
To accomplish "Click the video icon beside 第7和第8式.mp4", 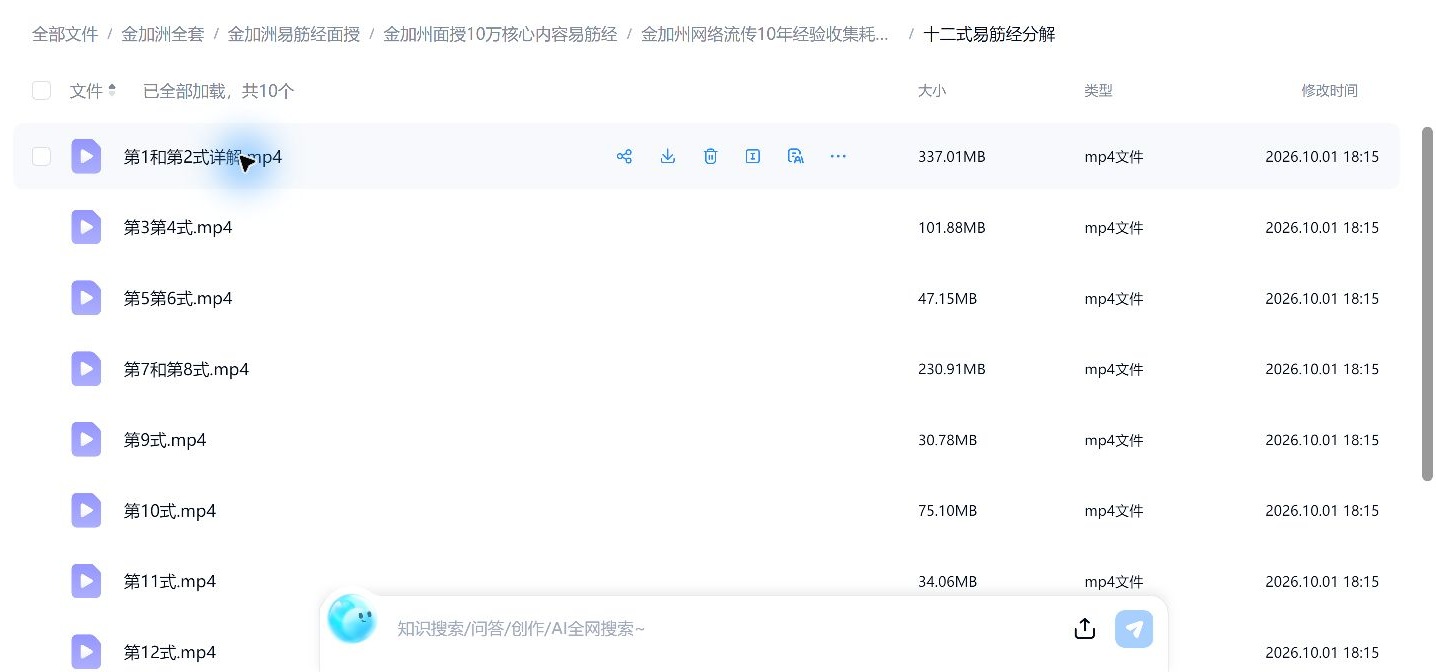I will [86, 369].
